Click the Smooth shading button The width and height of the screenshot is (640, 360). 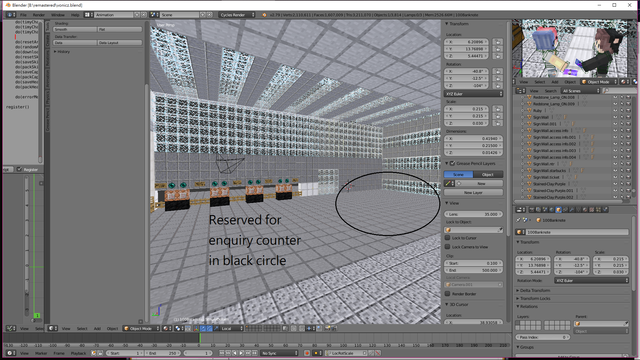75,29
